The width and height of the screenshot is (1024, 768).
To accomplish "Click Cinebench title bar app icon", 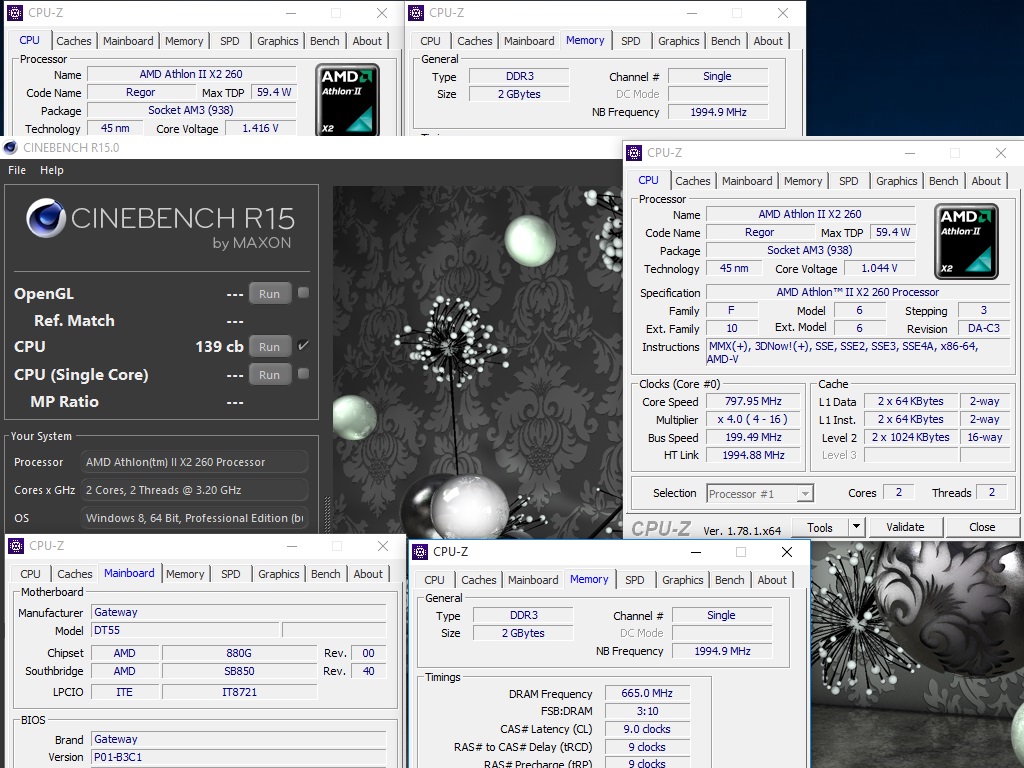I will tap(10, 148).
